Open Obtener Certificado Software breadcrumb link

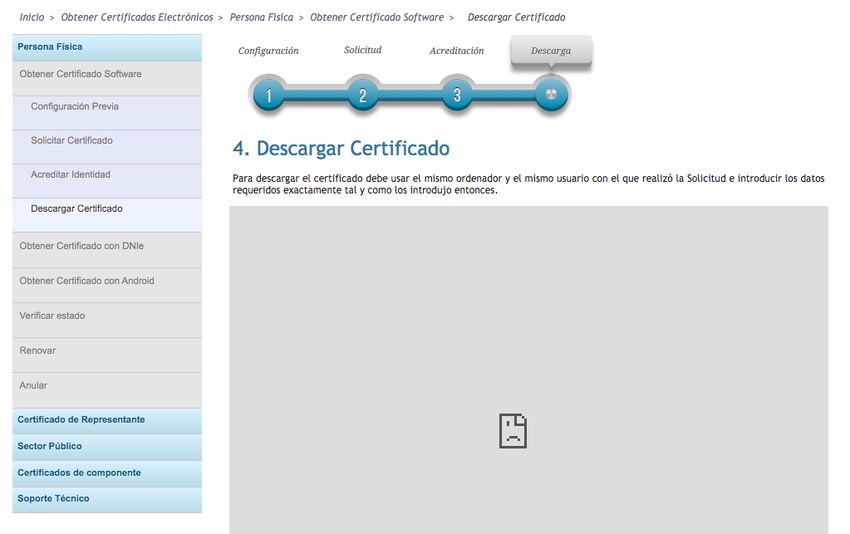pos(377,17)
